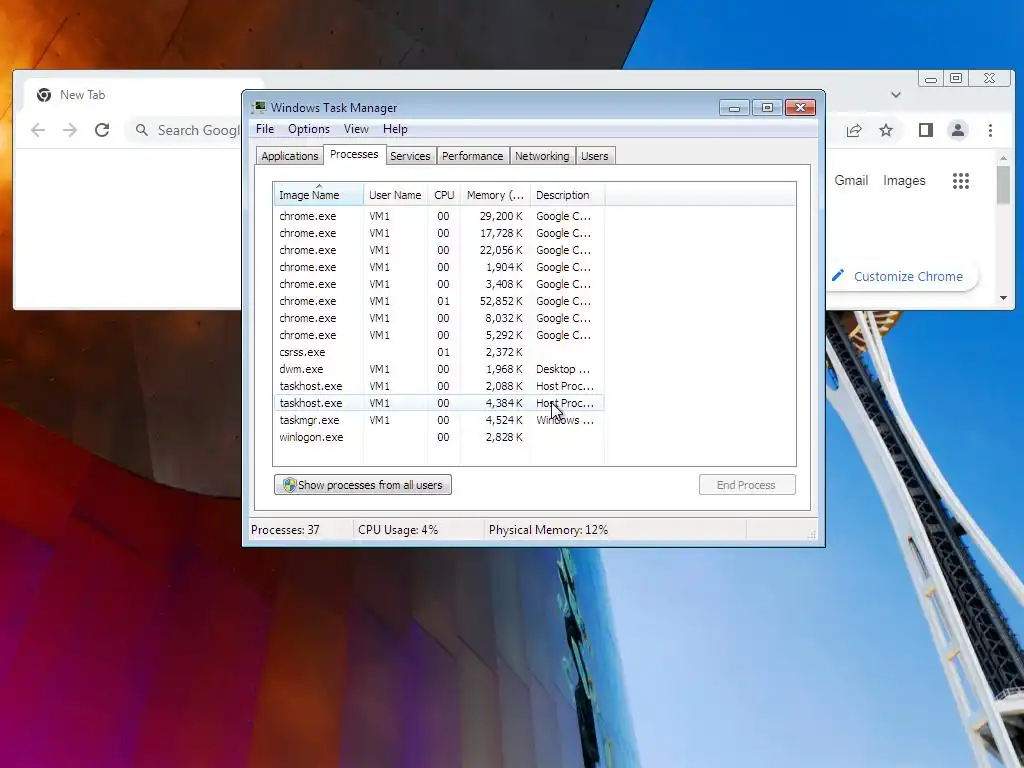Close the Windows Task Manager window
The width and height of the screenshot is (1024, 768).
point(801,108)
